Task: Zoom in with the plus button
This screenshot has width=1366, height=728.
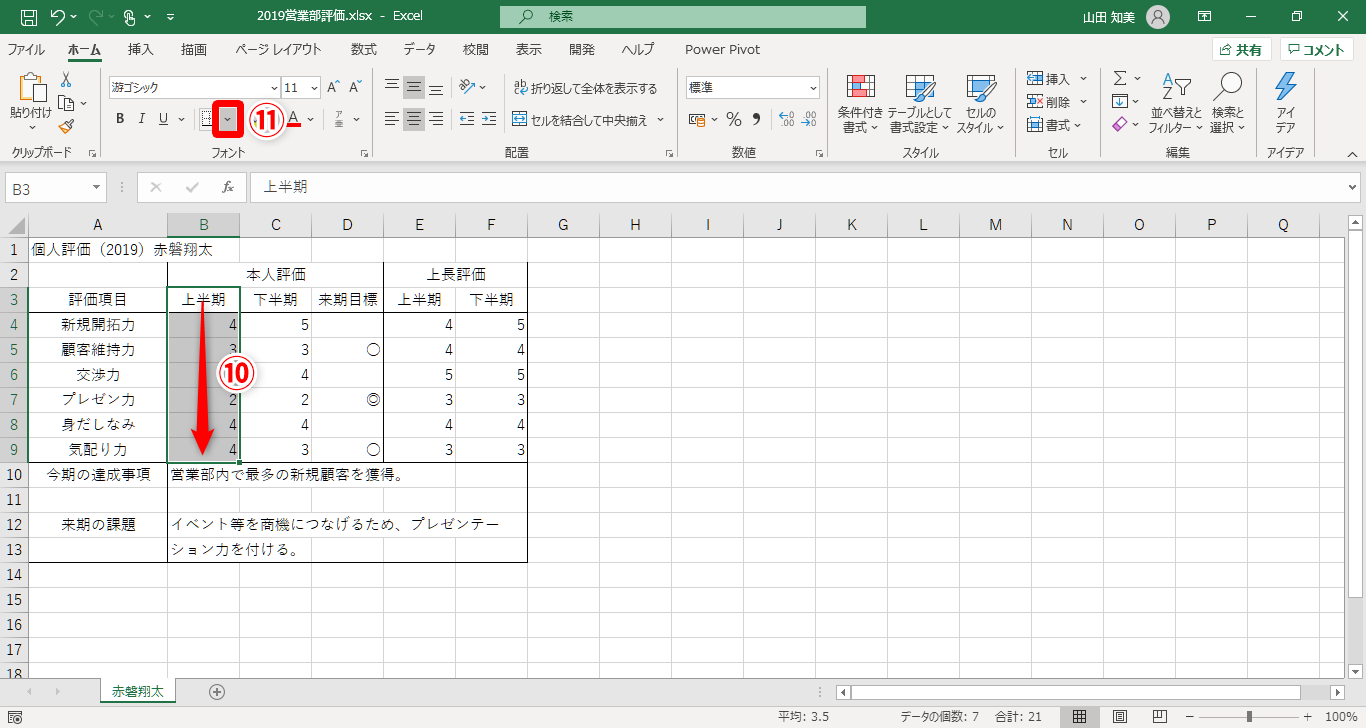Action: pyautogui.click(x=1307, y=716)
